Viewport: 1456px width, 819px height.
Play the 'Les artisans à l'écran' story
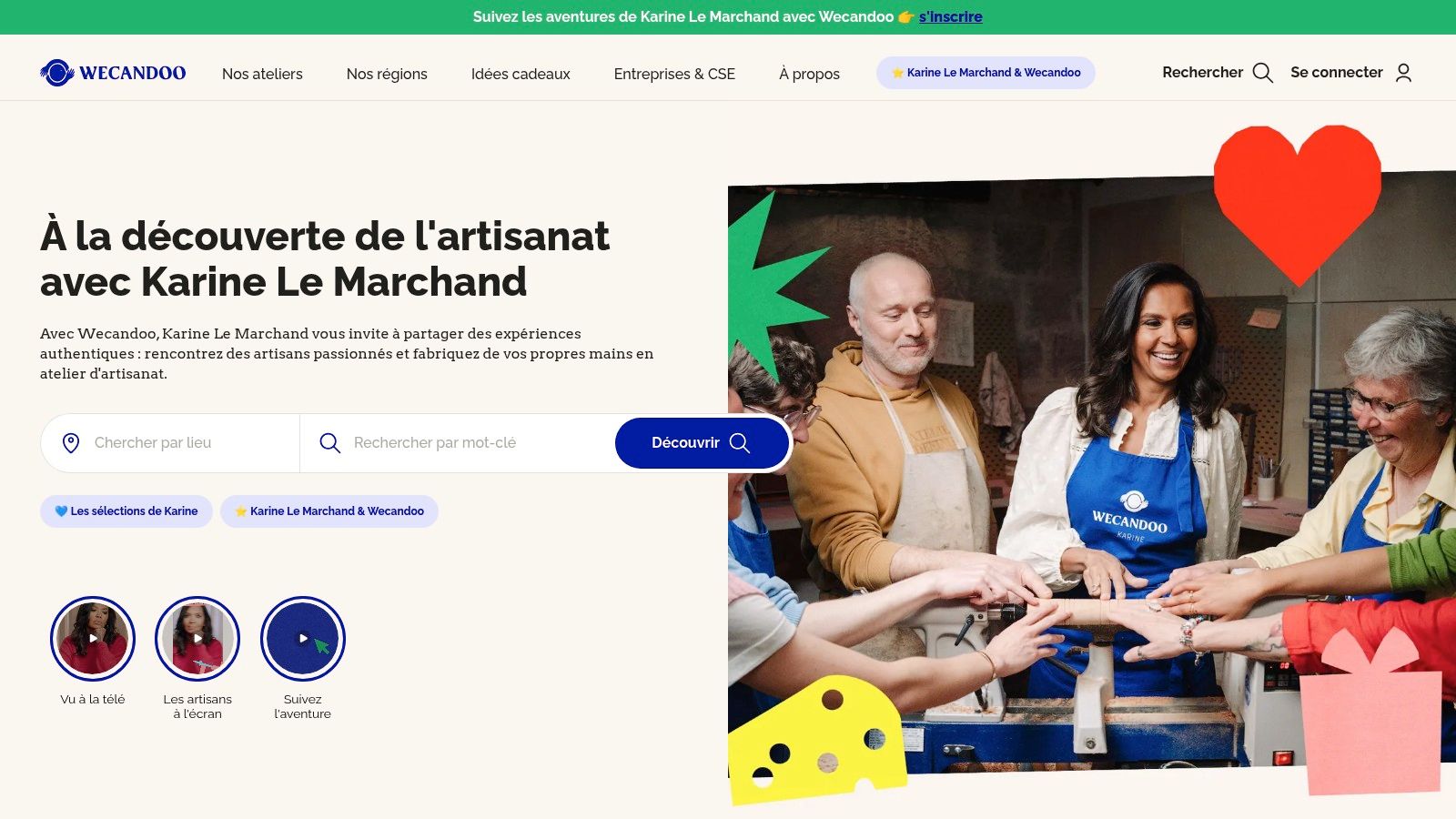pyautogui.click(x=197, y=639)
